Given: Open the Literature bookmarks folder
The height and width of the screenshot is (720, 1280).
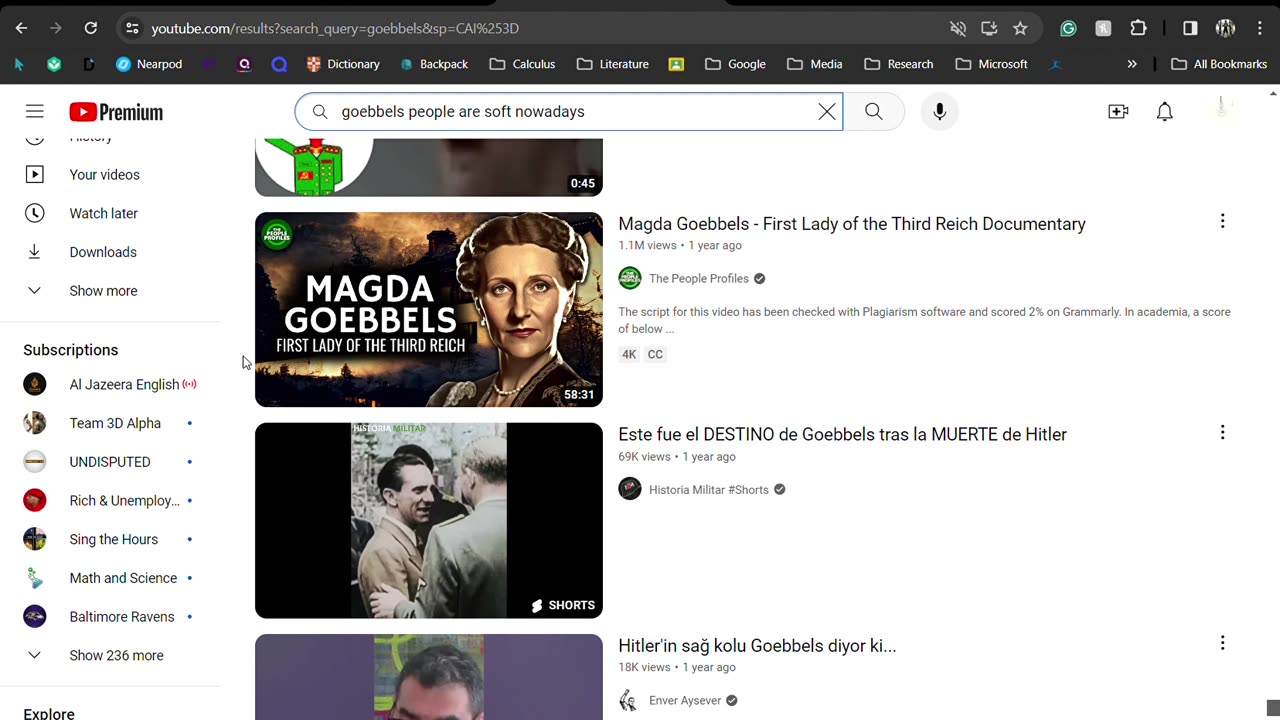Looking at the screenshot, I should pyautogui.click(x=613, y=64).
